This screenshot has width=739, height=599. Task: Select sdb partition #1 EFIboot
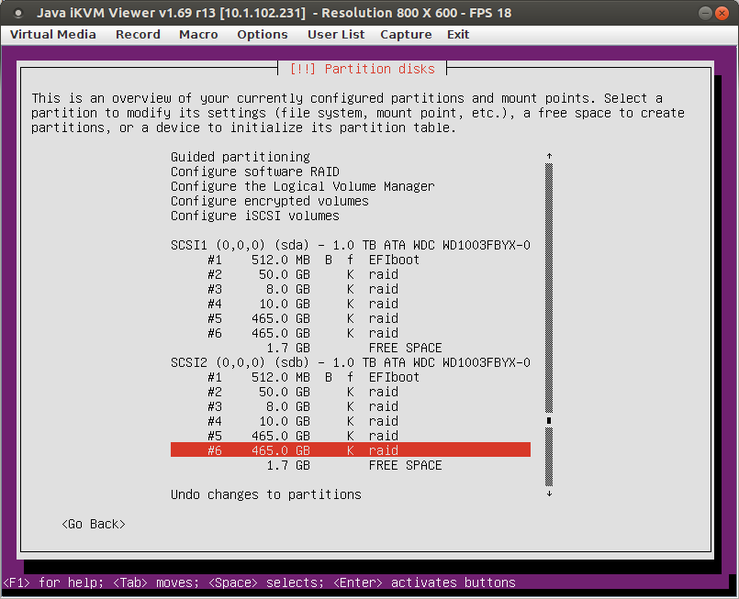click(x=351, y=377)
